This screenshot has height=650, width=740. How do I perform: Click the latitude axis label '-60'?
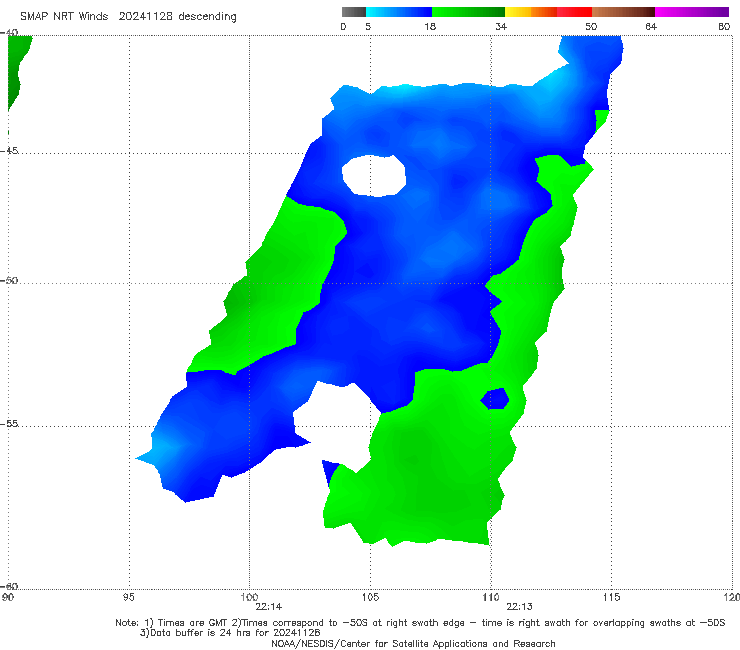tap(9, 586)
